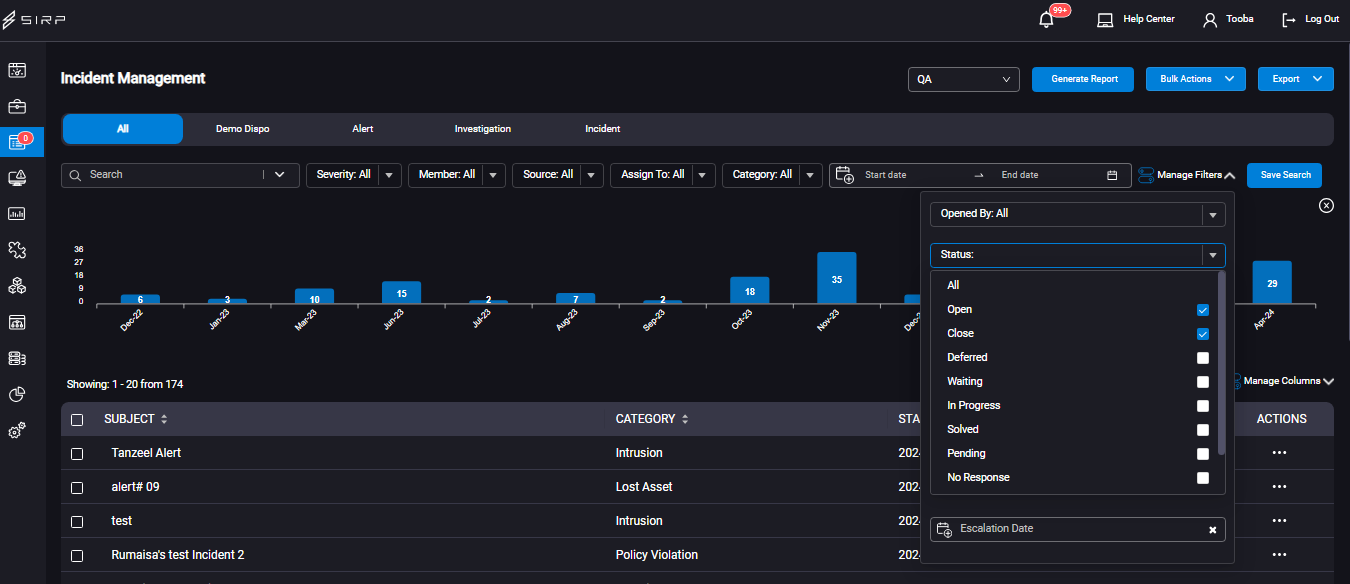The width and height of the screenshot is (1350, 584).
Task: Open the Assign To: All filter dropdown
Action: tap(663, 175)
